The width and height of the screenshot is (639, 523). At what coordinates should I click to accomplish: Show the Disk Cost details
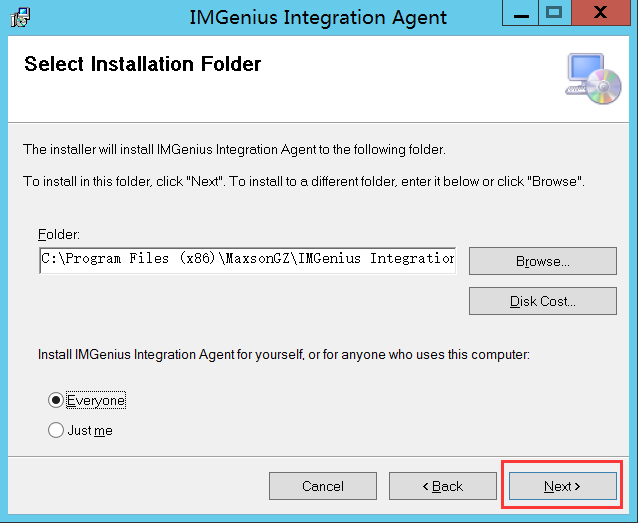point(542,301)
